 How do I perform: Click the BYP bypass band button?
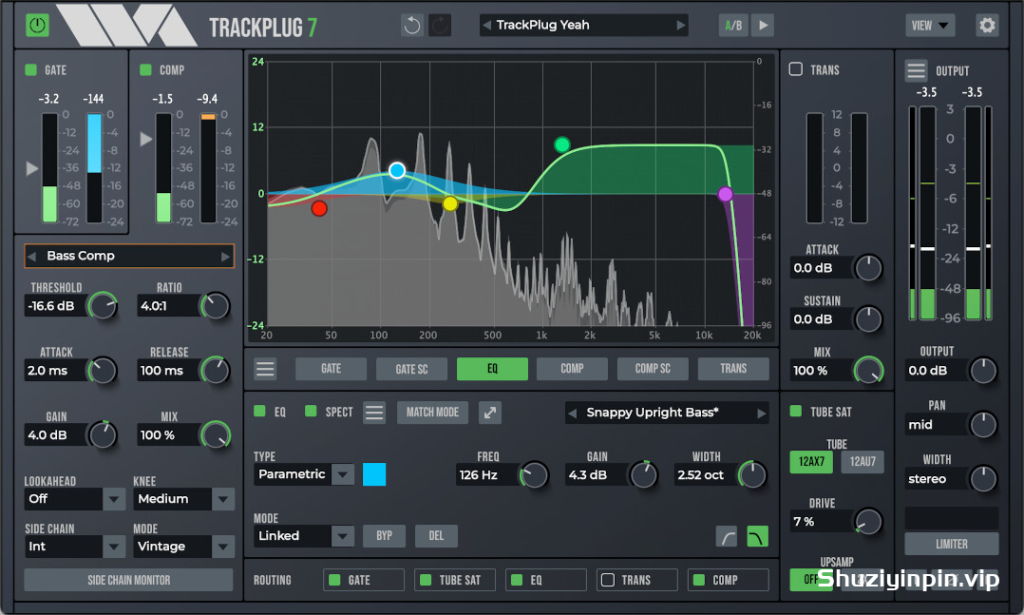point(384,536)
